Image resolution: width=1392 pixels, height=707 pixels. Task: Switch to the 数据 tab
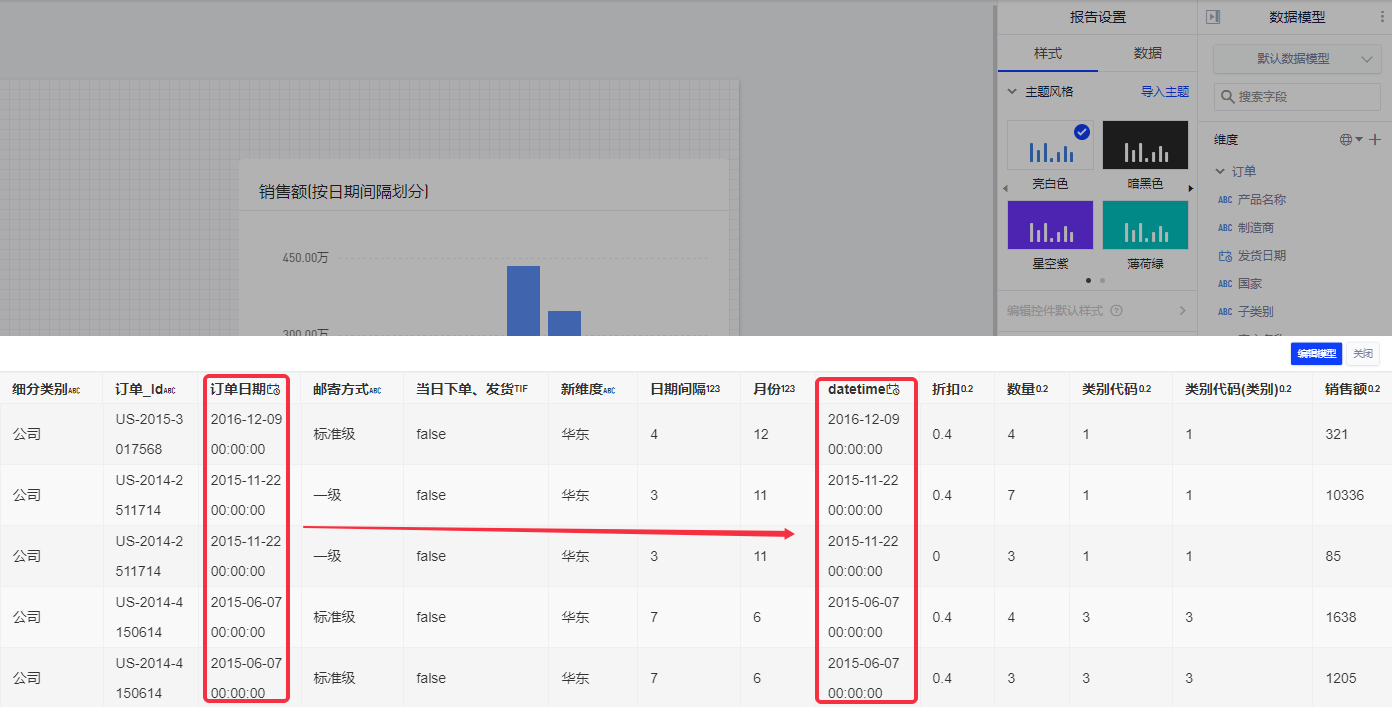[1147, 53]
